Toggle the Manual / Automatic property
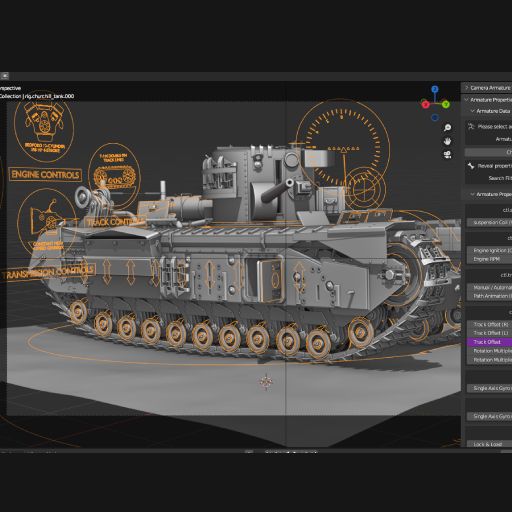This screenshot has height=512, width=512. (x=489, y=287)
